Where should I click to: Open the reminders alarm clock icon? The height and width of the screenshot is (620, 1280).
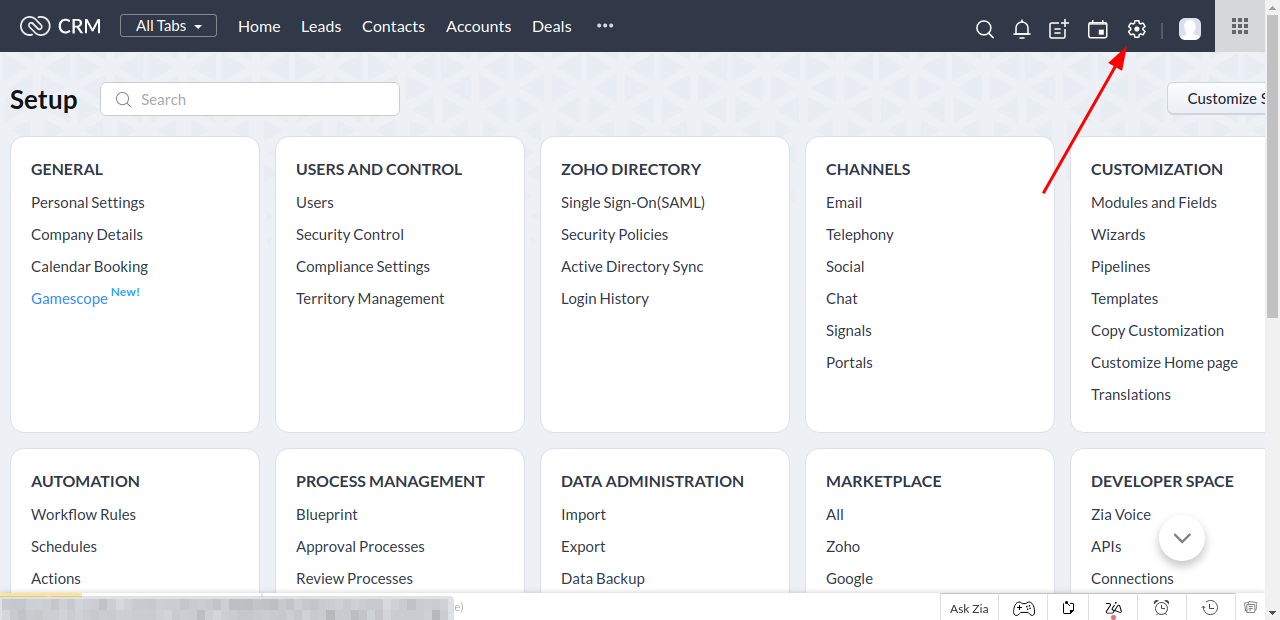1161,608
